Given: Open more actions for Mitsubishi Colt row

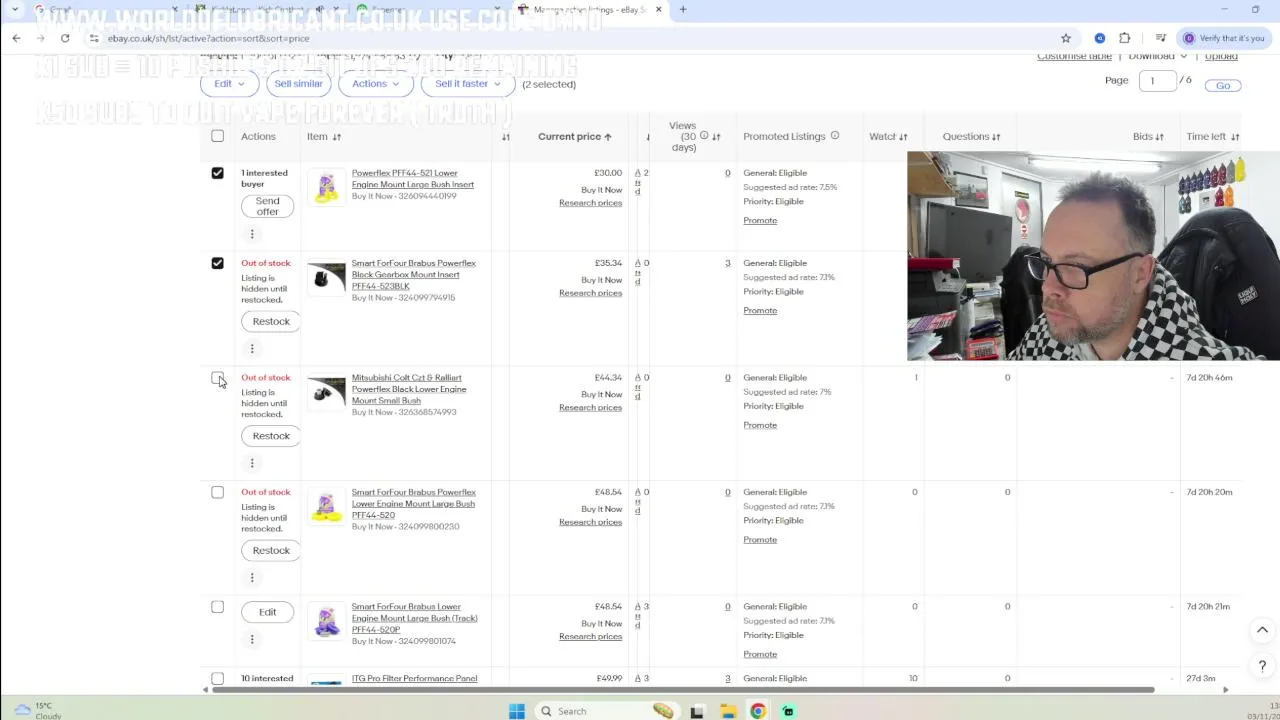Looking at the screenshot, I should click(x=252, y=463).
